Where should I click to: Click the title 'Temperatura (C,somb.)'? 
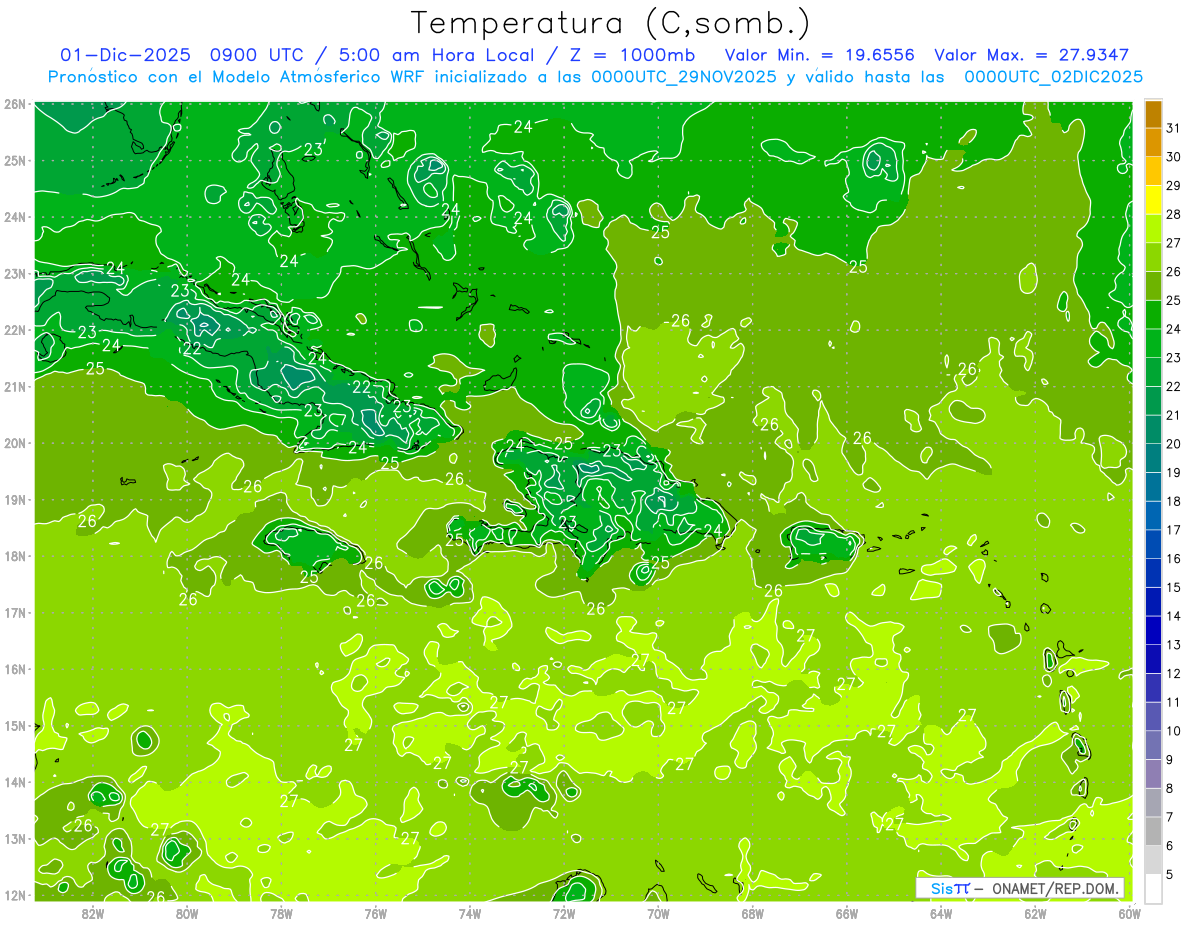tap(611, 23)
